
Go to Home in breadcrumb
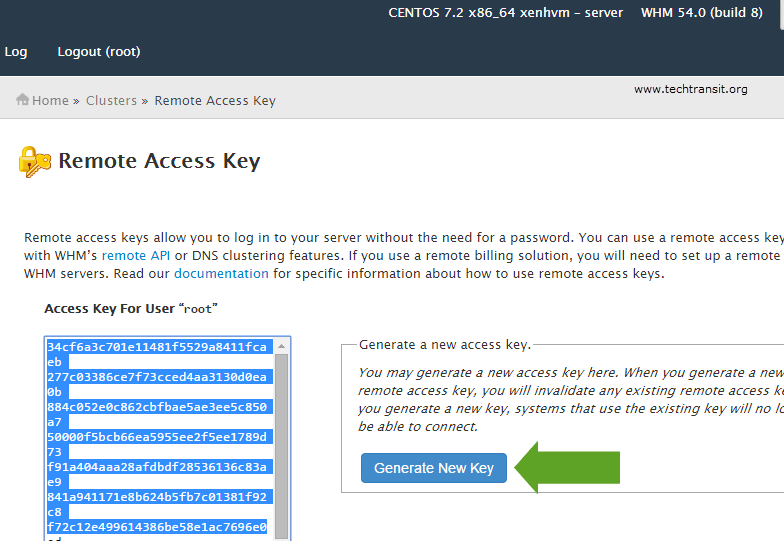(50, 100)
